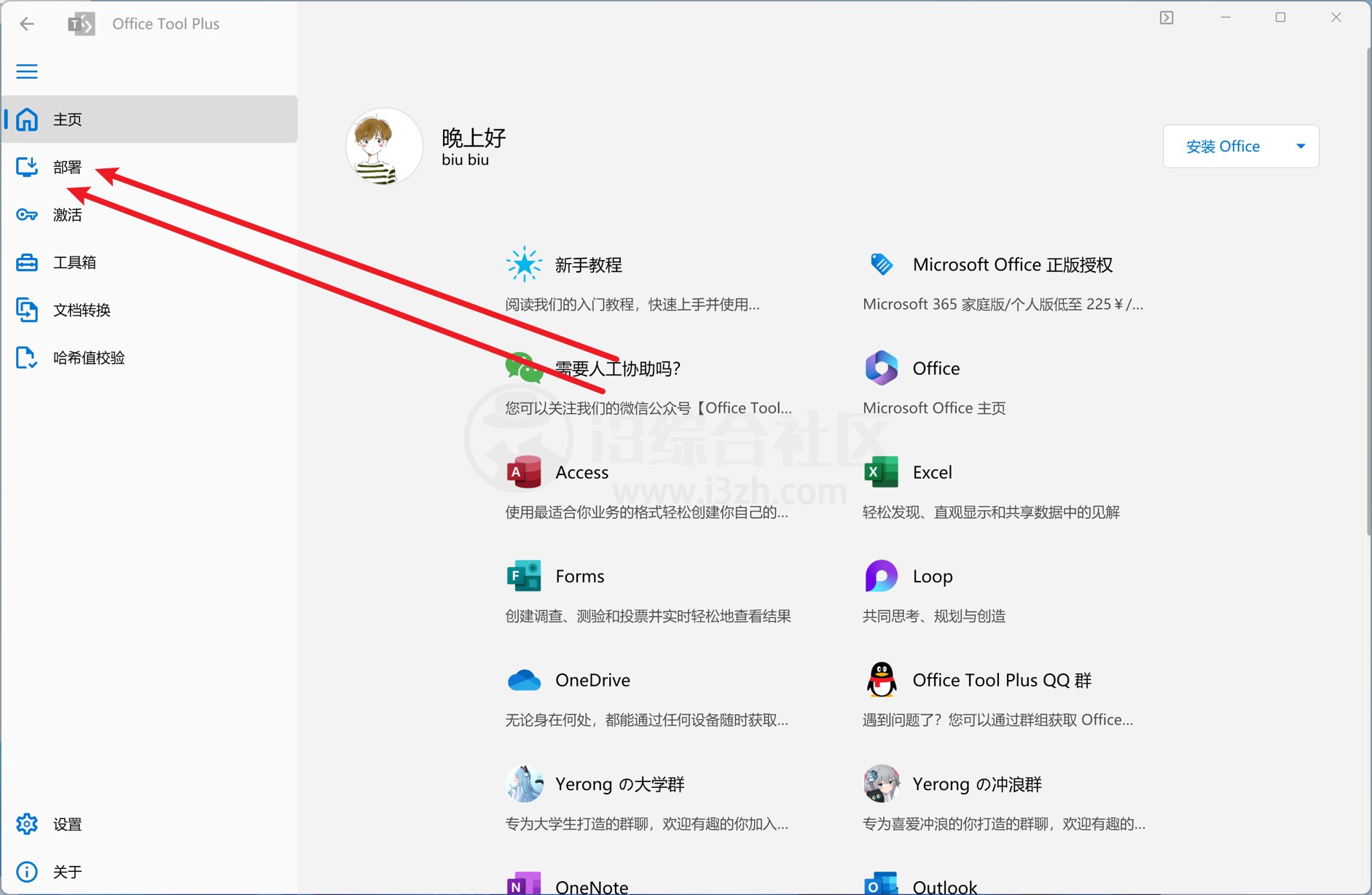Click the 关于 about info icon
The image size is (1372, 895).
click(27, 872)
